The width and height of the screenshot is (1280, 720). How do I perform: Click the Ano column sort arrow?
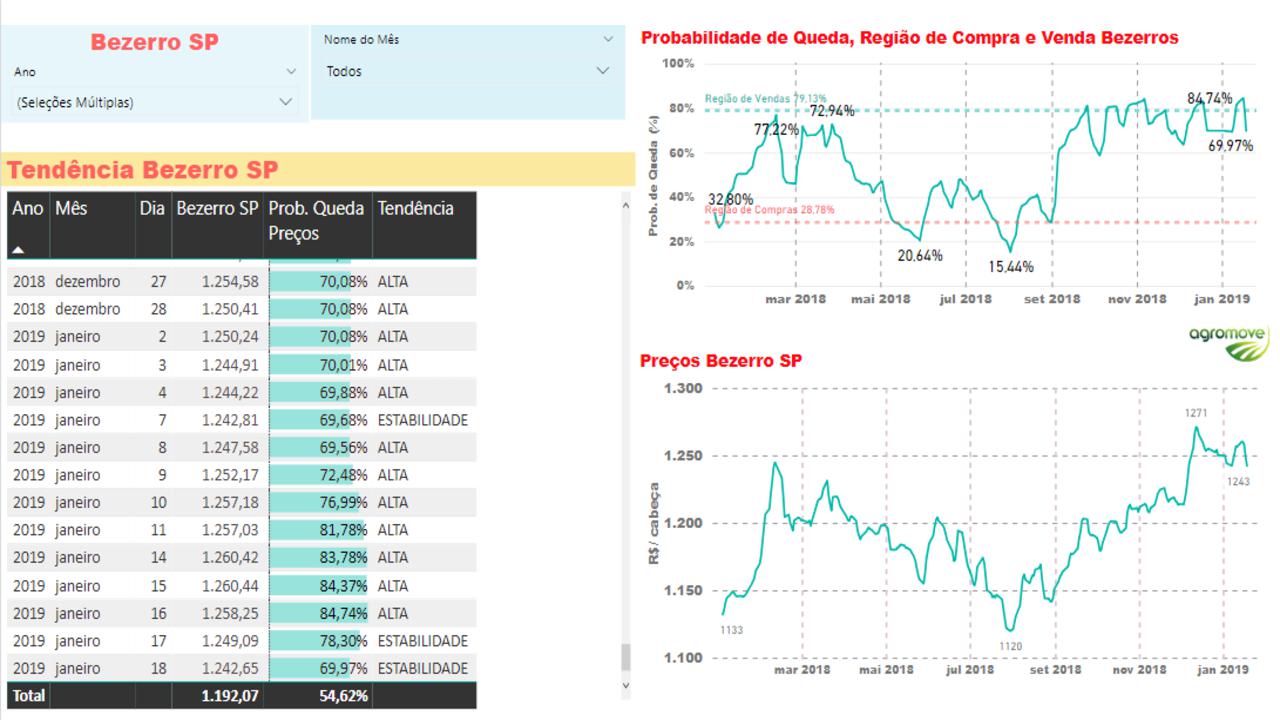coord(18,250)
